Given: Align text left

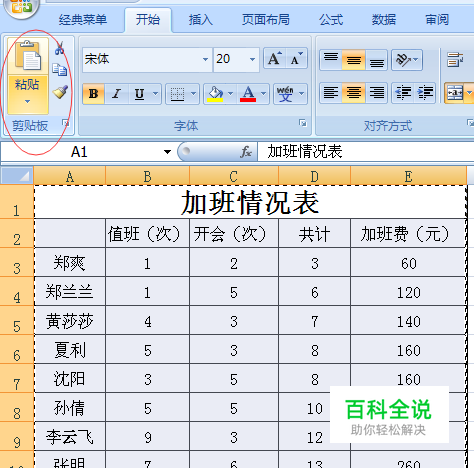Looking at the screenshot, I should click(x=331, y=93).
